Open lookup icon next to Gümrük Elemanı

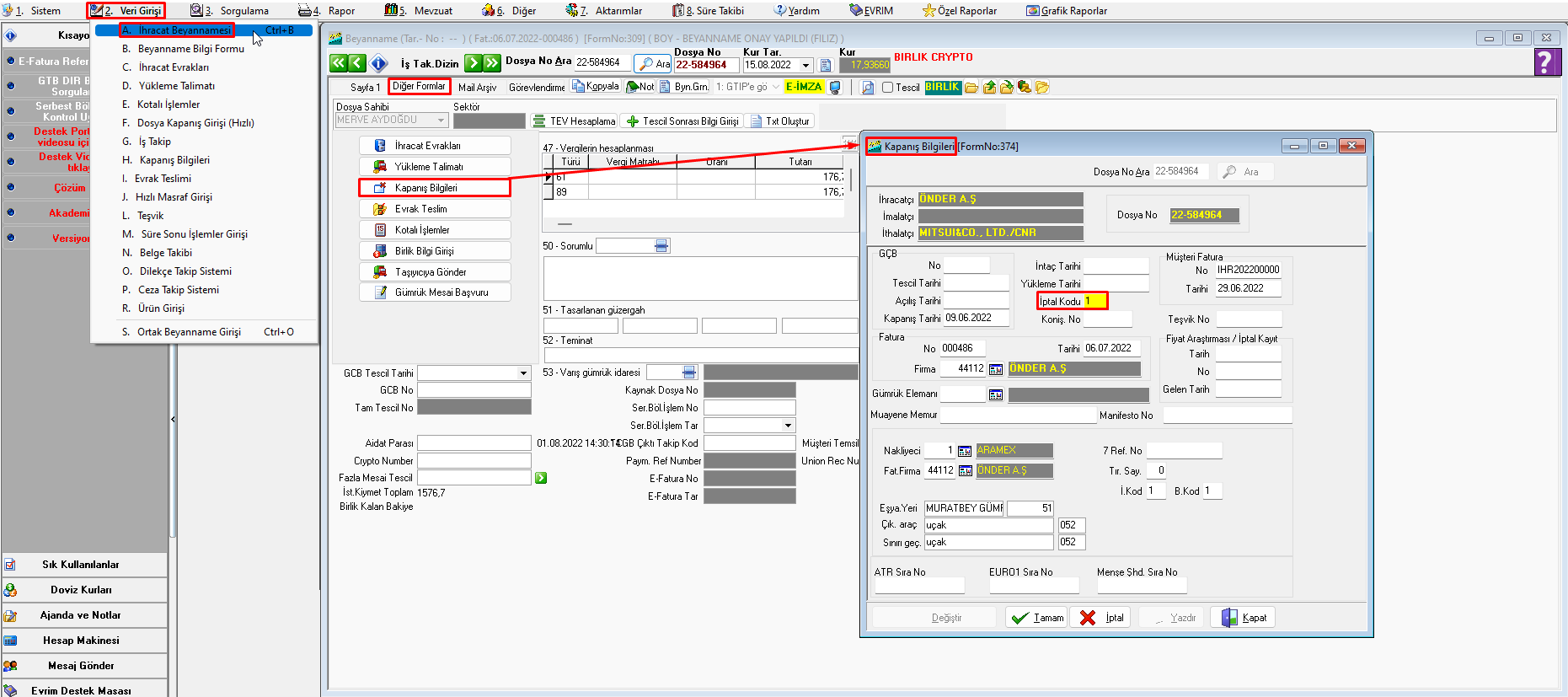pos(996,394)
